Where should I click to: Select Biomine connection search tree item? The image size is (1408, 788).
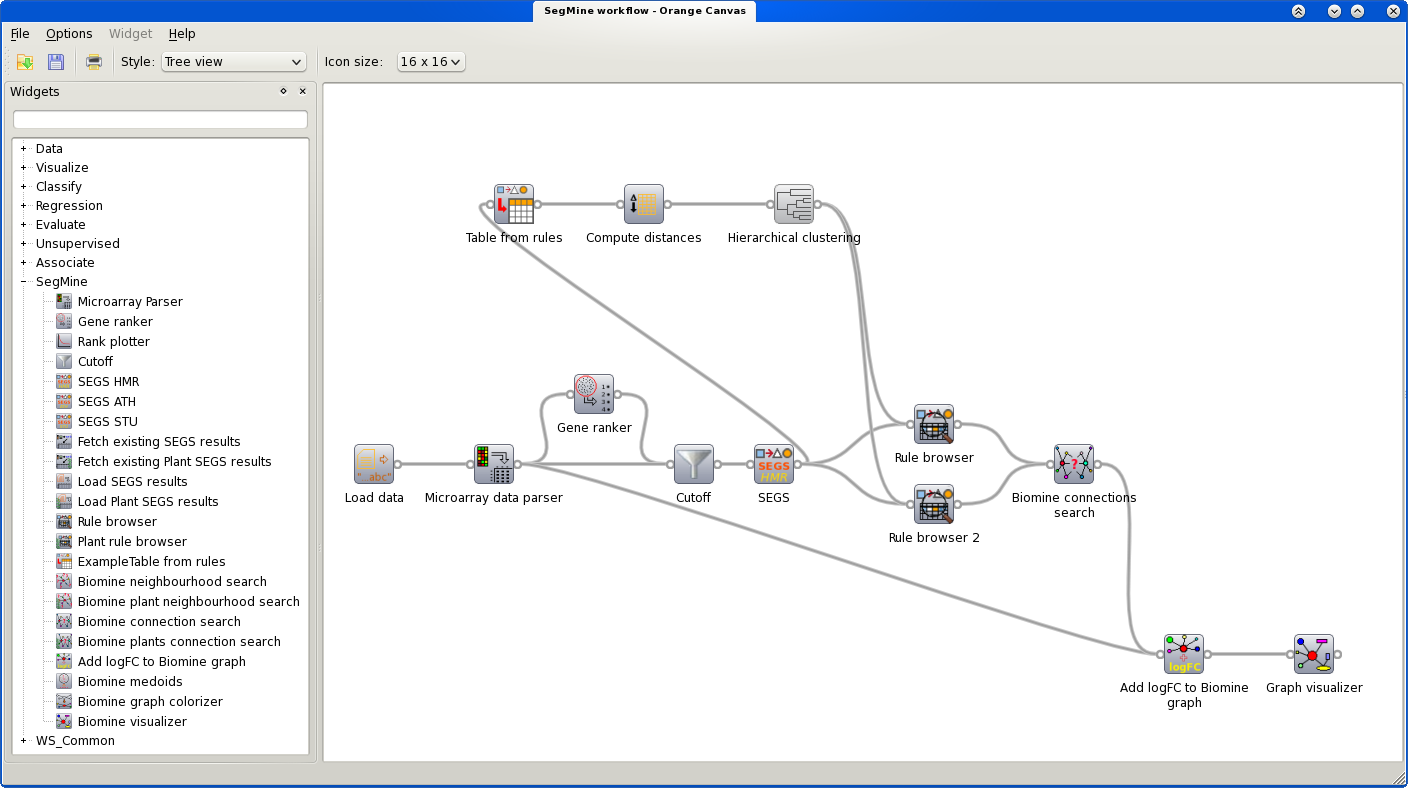pos(159,622)
